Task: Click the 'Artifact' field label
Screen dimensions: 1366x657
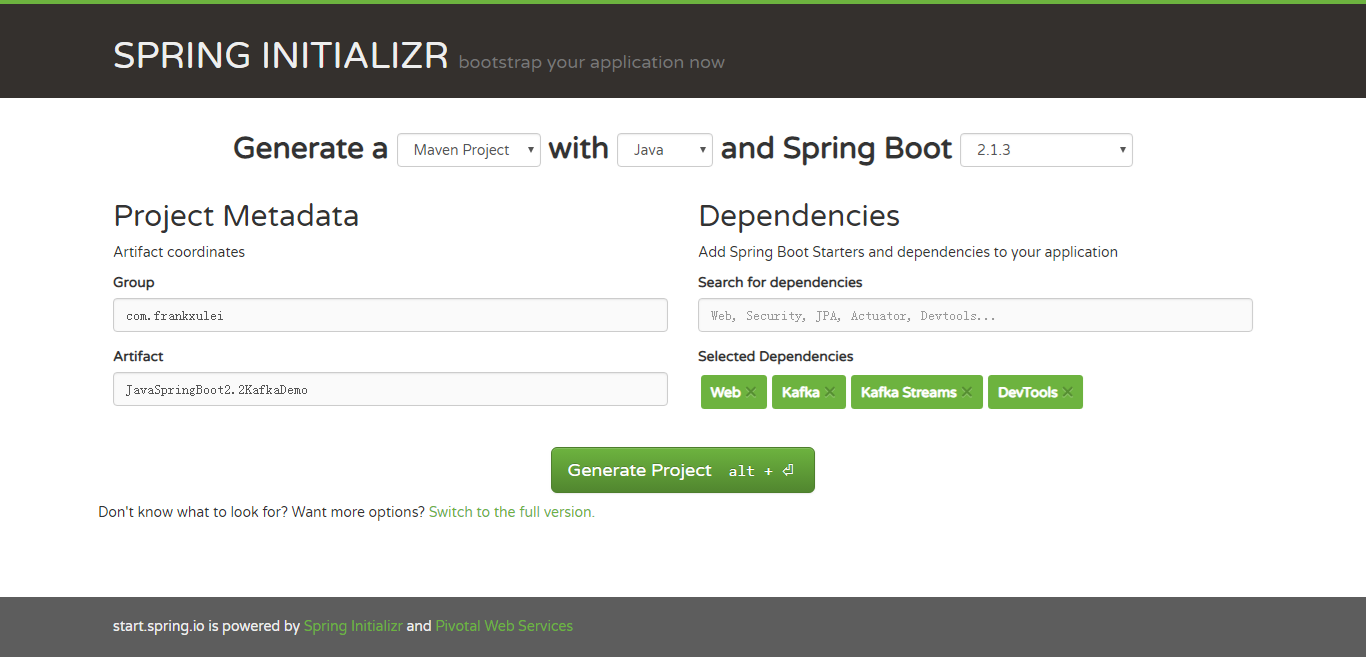Action: coord(138,356)
